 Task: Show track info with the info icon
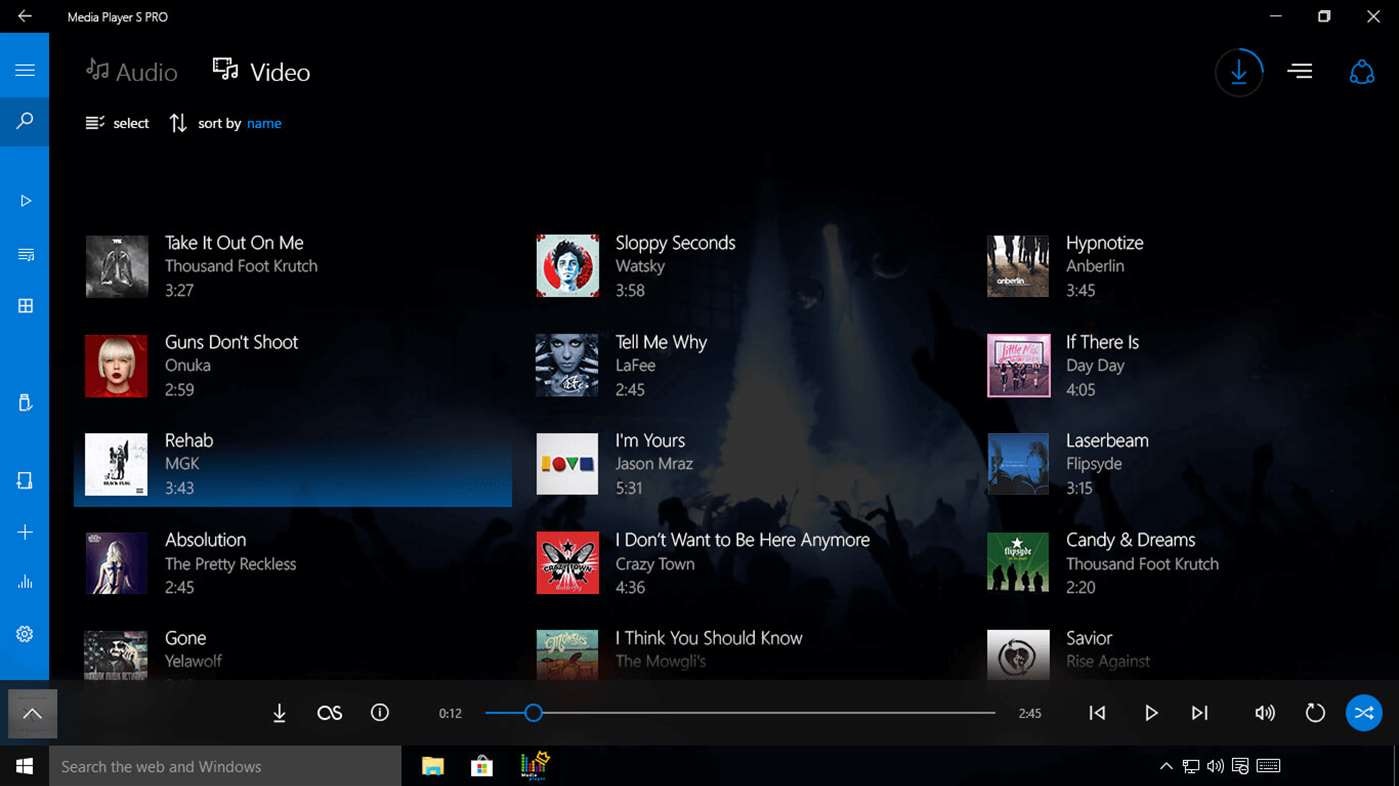pos(380,713)
